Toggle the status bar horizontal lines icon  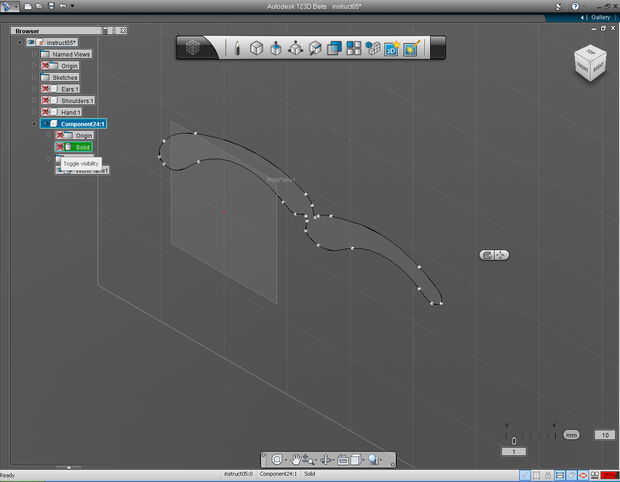coord(560,475)
